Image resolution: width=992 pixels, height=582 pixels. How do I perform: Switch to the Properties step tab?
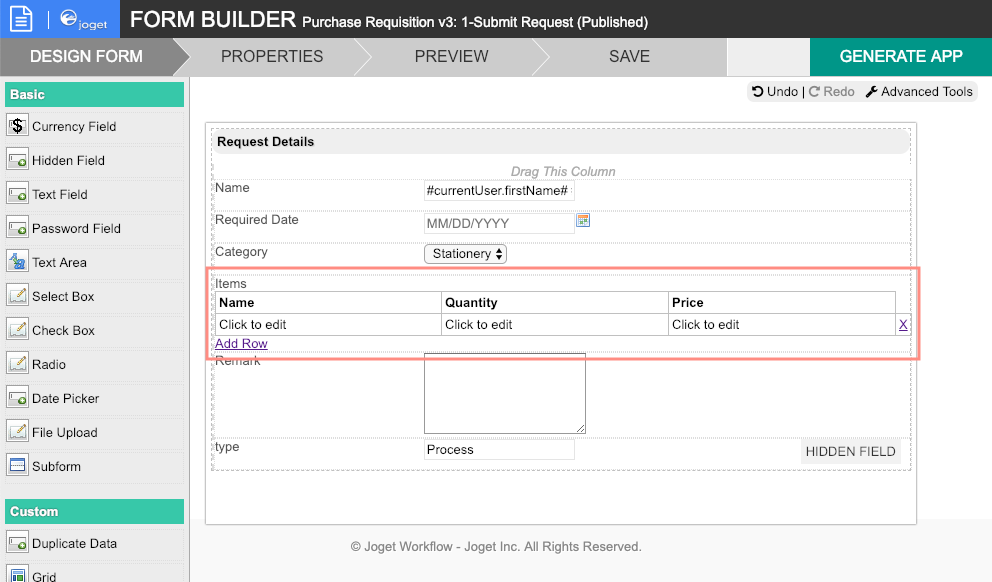click(x=272, y=57)
